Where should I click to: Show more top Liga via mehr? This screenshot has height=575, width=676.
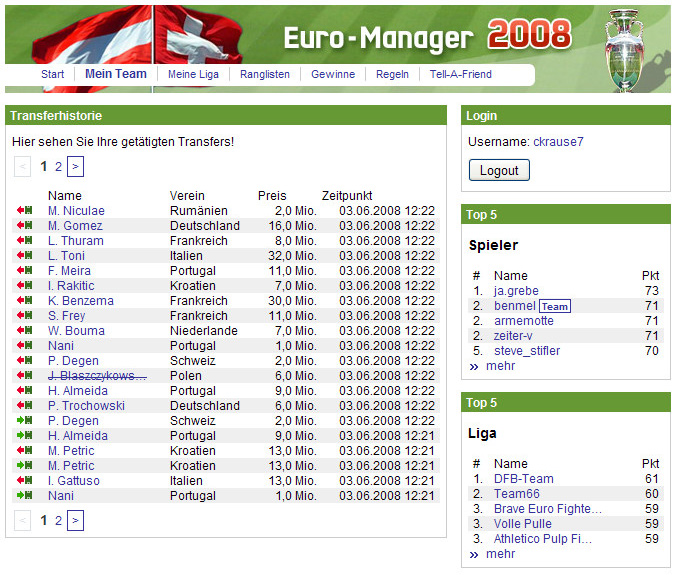coord(501,554)
